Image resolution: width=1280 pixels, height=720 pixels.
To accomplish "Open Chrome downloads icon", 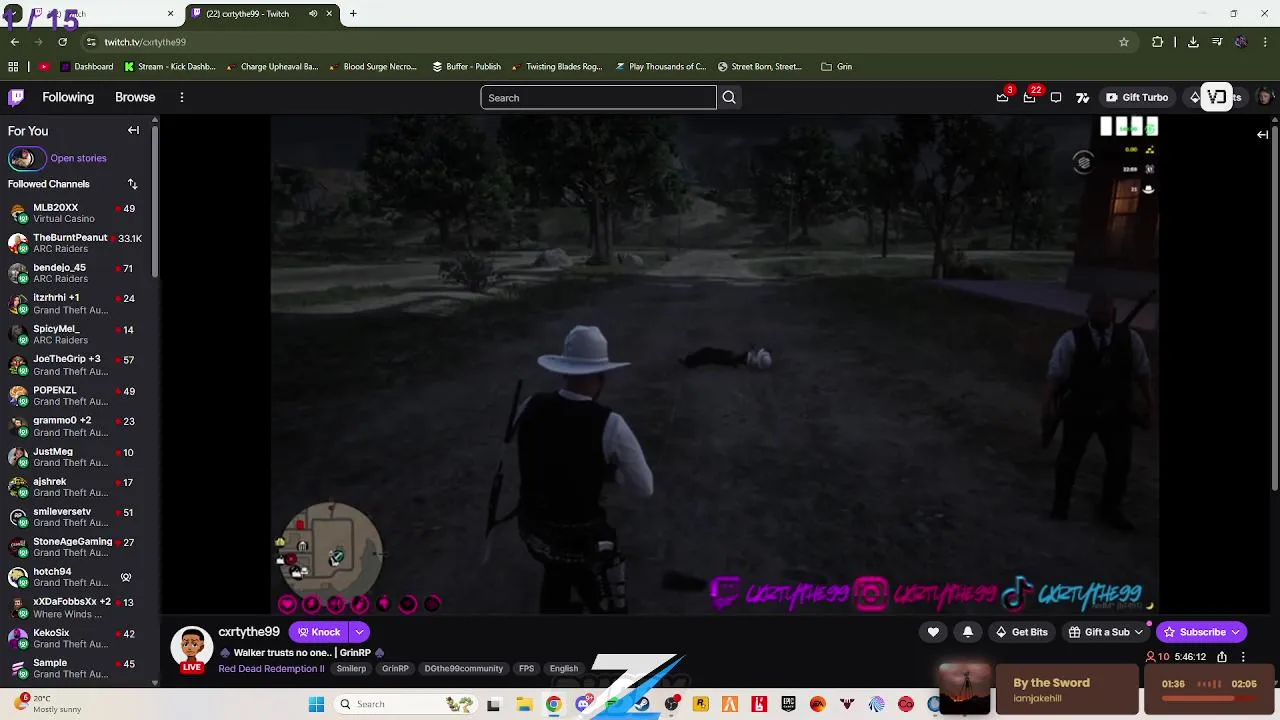I will (x=1193, y=42).
